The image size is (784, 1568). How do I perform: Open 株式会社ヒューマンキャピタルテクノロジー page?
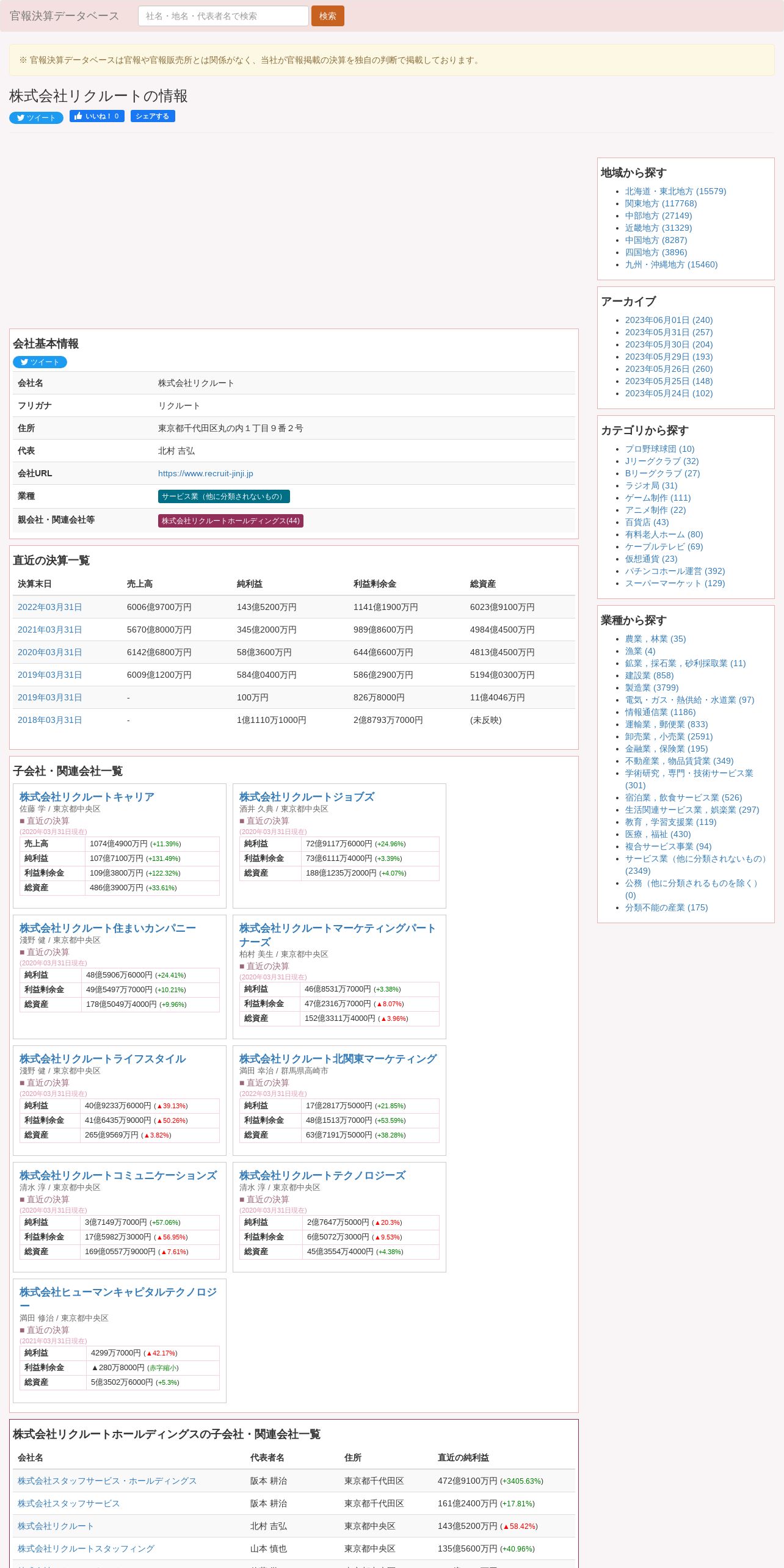tap(118, 1299)
